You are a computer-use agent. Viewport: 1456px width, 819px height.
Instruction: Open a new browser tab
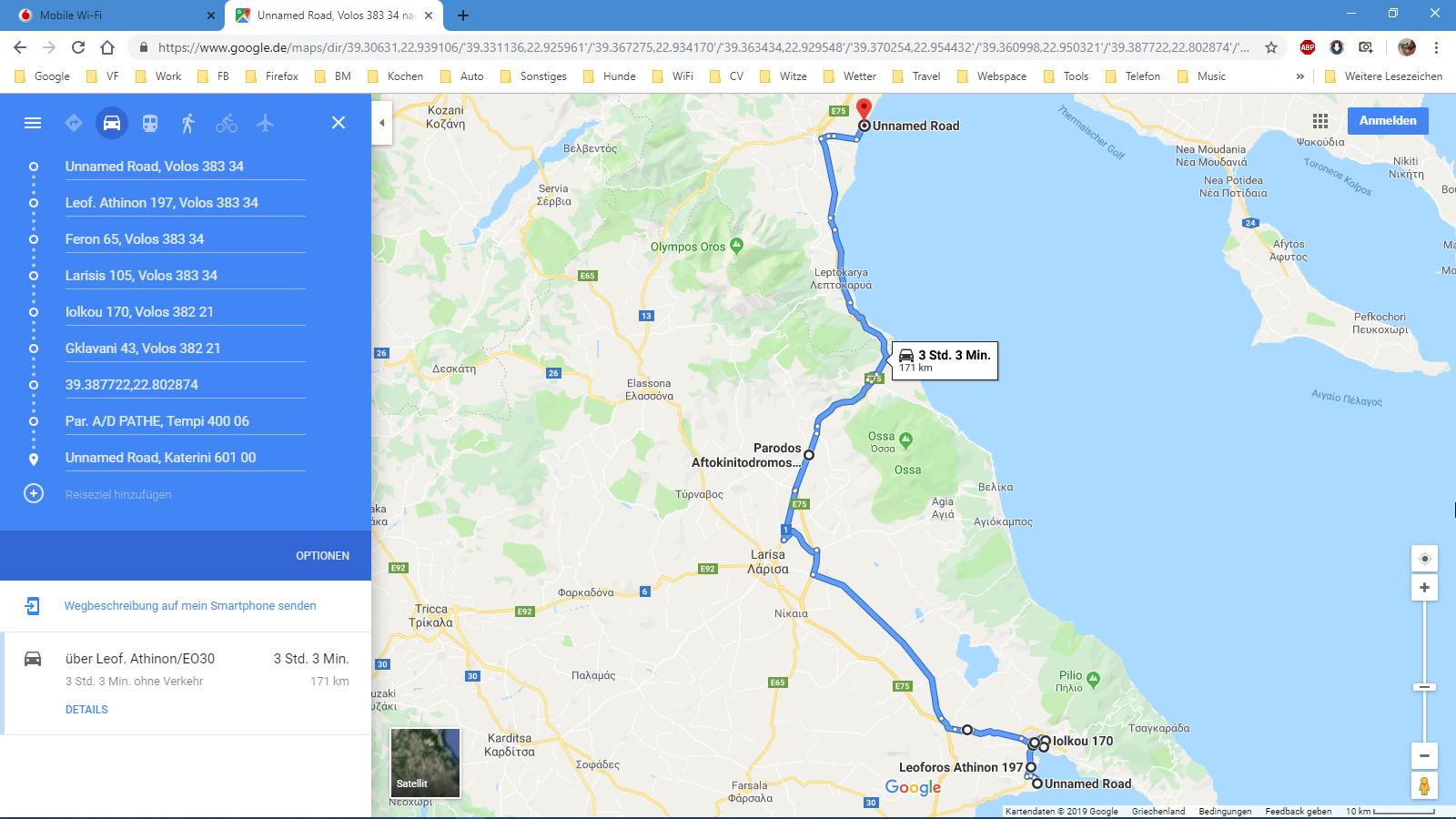coord(463,15)
